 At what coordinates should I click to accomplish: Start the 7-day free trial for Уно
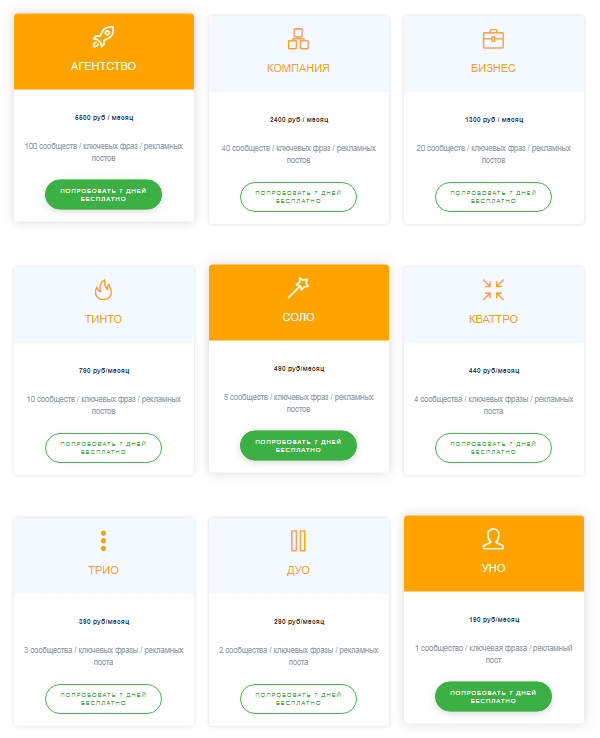[x=493, y=696]
